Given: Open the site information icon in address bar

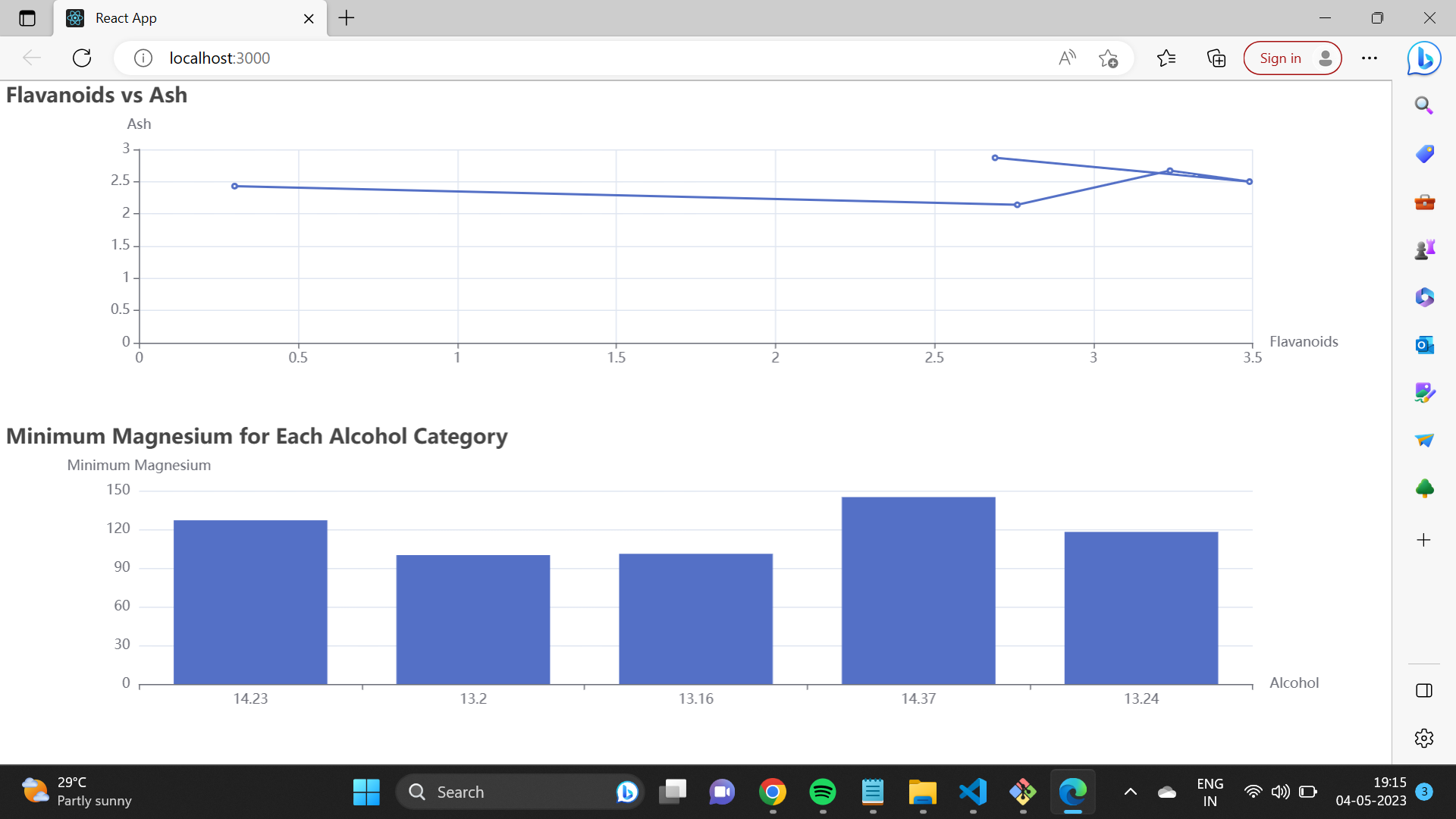Looking at the screenshot, I should pos(143,58).
